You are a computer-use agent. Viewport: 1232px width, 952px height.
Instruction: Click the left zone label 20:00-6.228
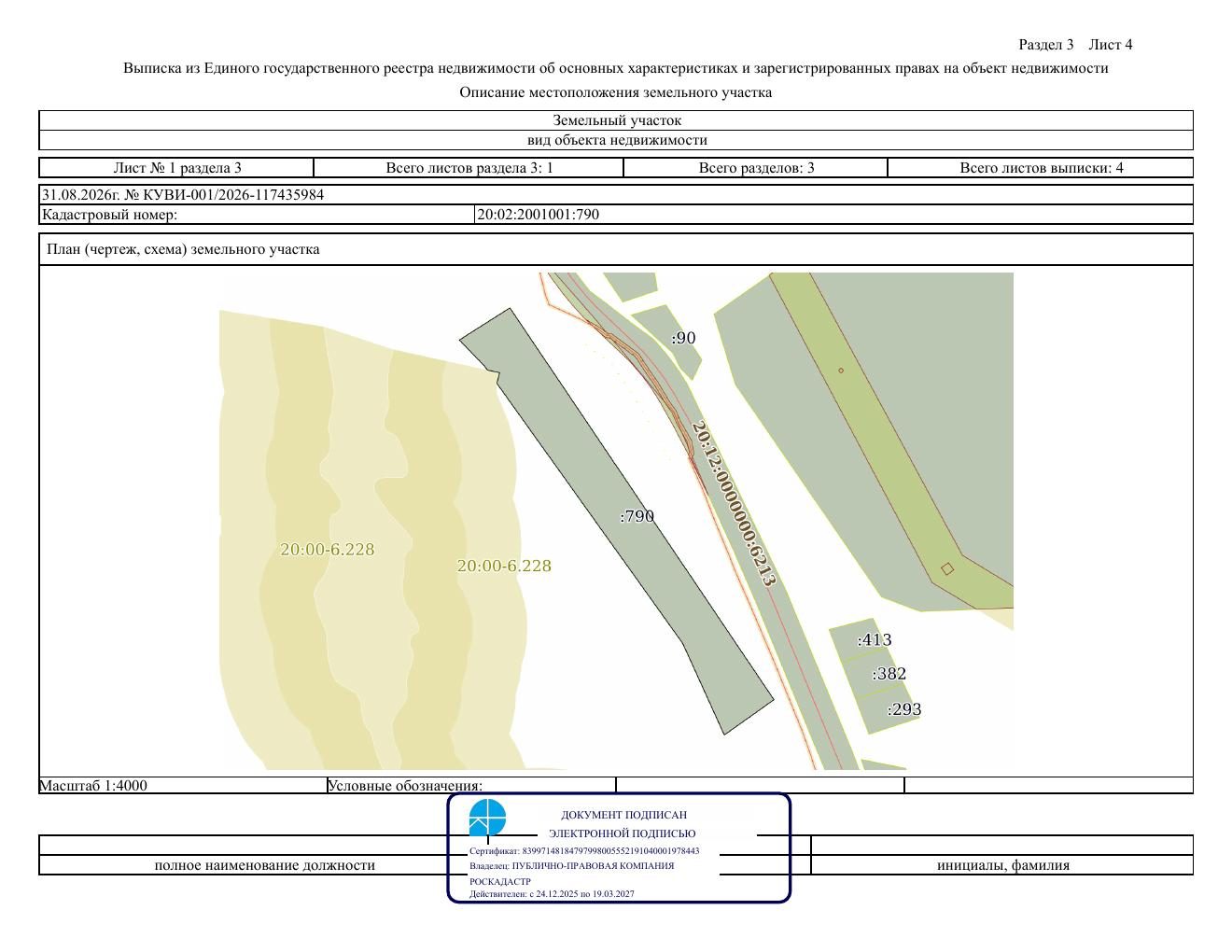tap(328, 549)
